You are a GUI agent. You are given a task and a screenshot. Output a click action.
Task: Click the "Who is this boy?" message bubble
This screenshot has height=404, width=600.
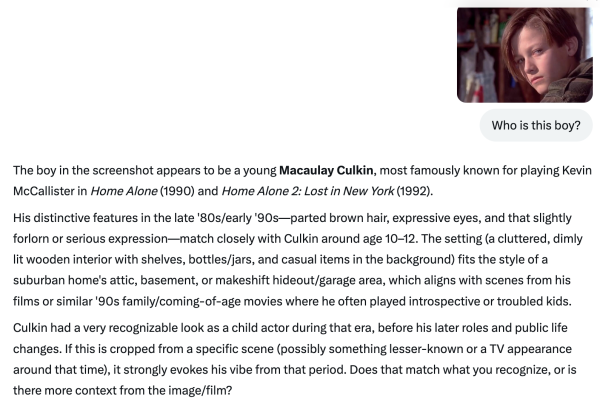click(x=536, y=126)
